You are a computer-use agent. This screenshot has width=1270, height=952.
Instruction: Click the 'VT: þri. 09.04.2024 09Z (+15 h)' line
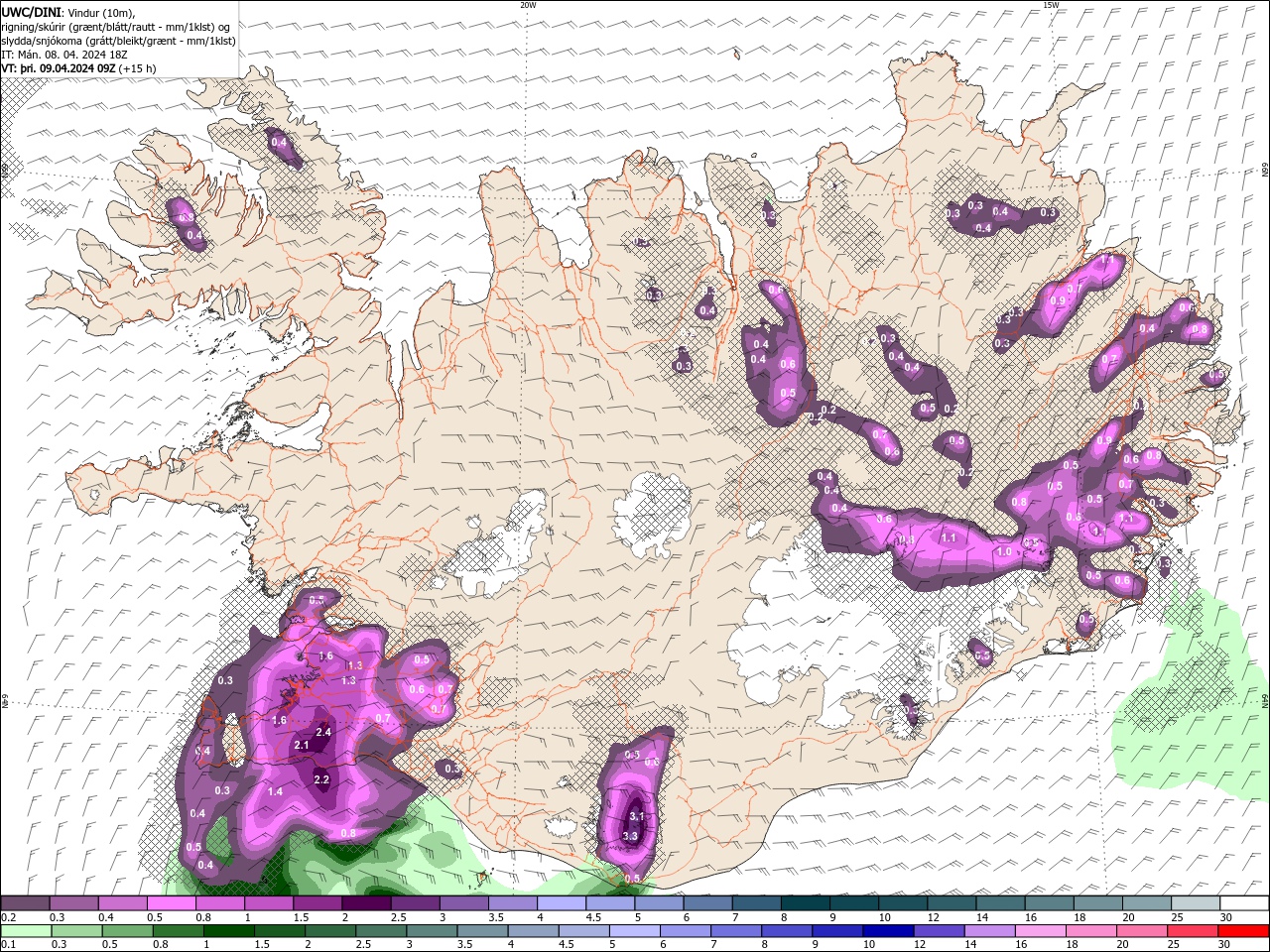78,68
